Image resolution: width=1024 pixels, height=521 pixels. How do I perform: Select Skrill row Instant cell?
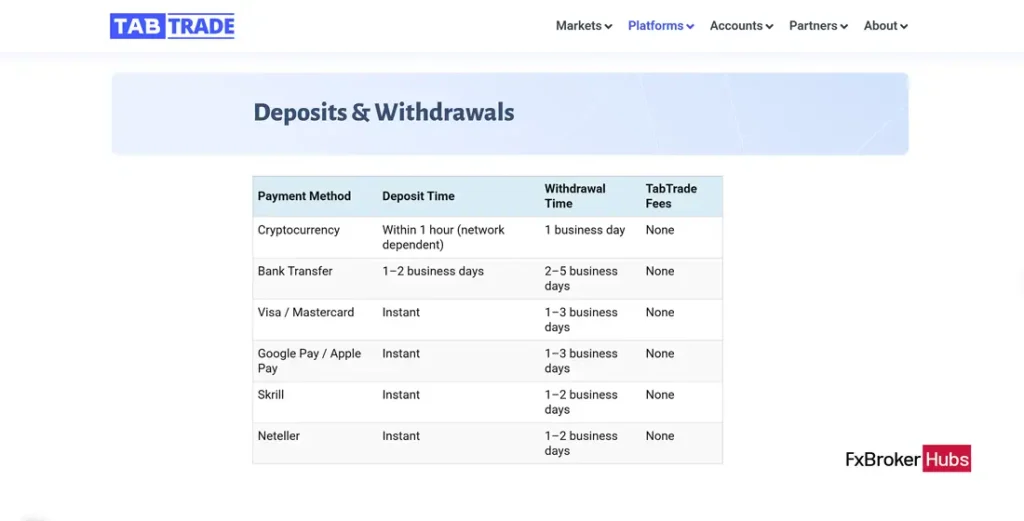[401, 394]
